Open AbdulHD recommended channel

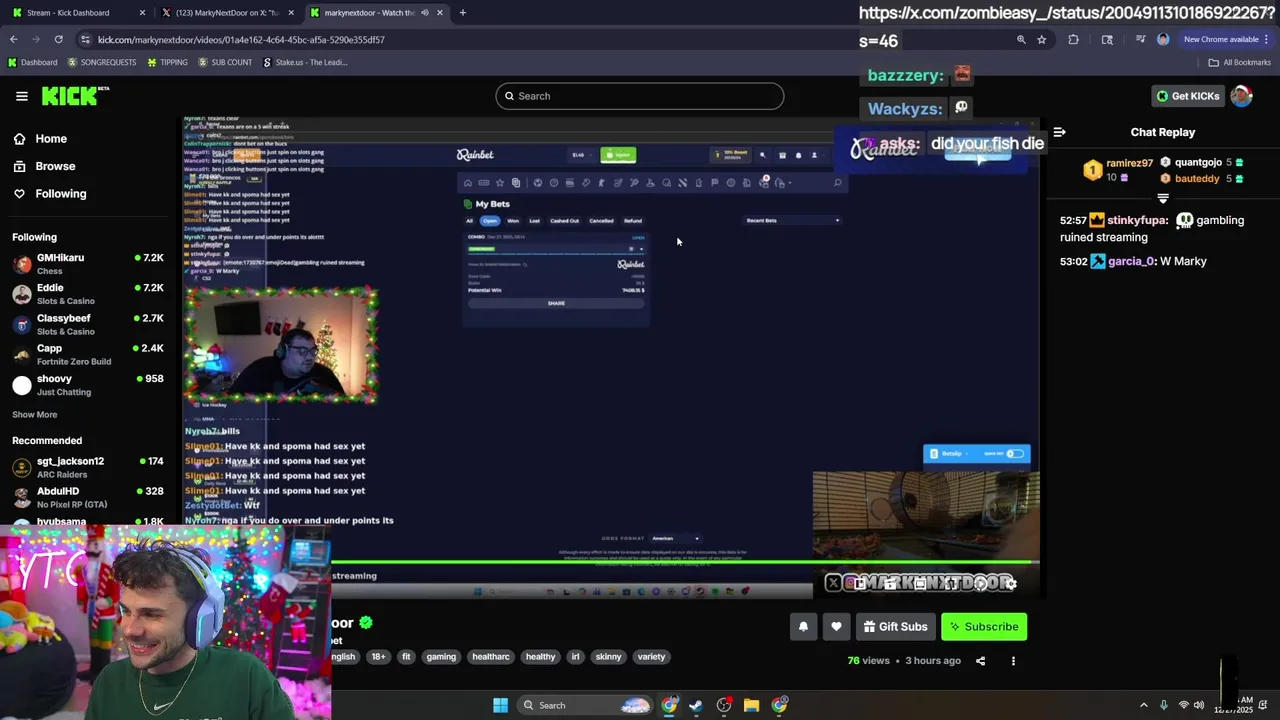[88, 497]
